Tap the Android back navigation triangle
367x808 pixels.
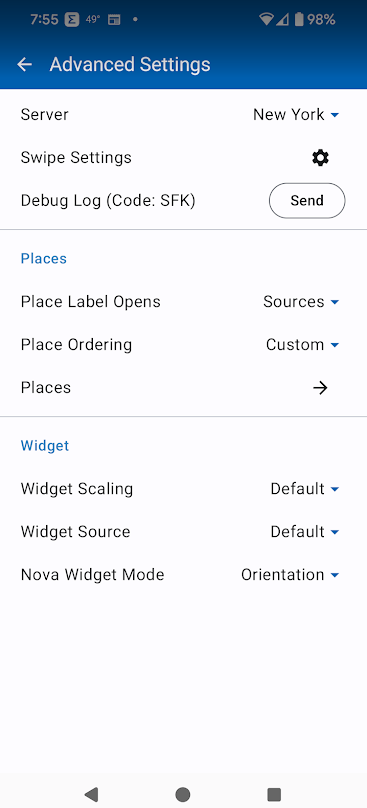click(x=91, y=794)
